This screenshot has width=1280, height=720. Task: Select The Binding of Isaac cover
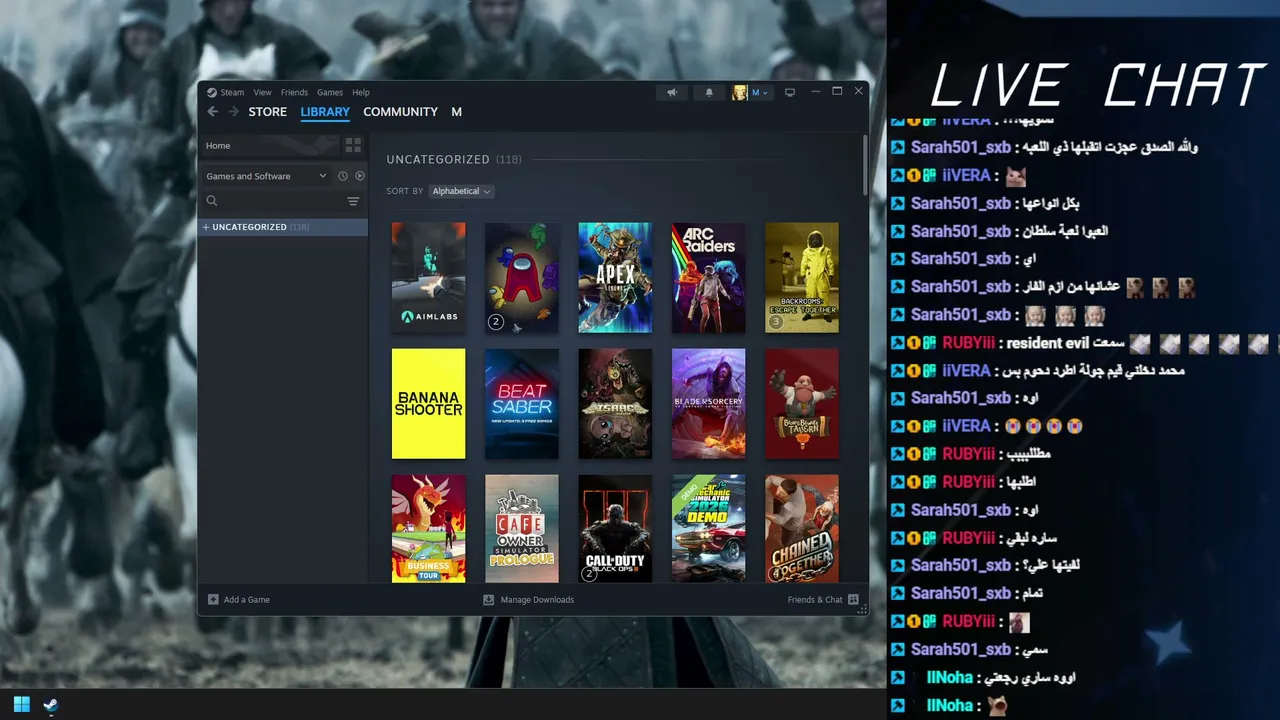(x=615, y=404)
